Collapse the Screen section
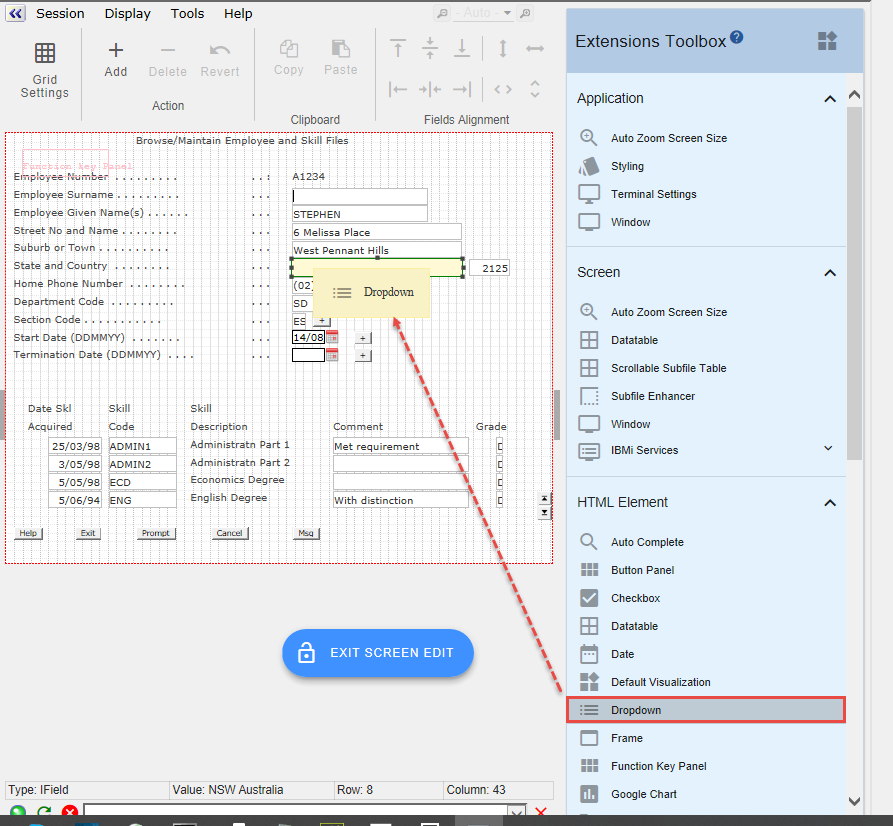 click(x=830, y=273)
